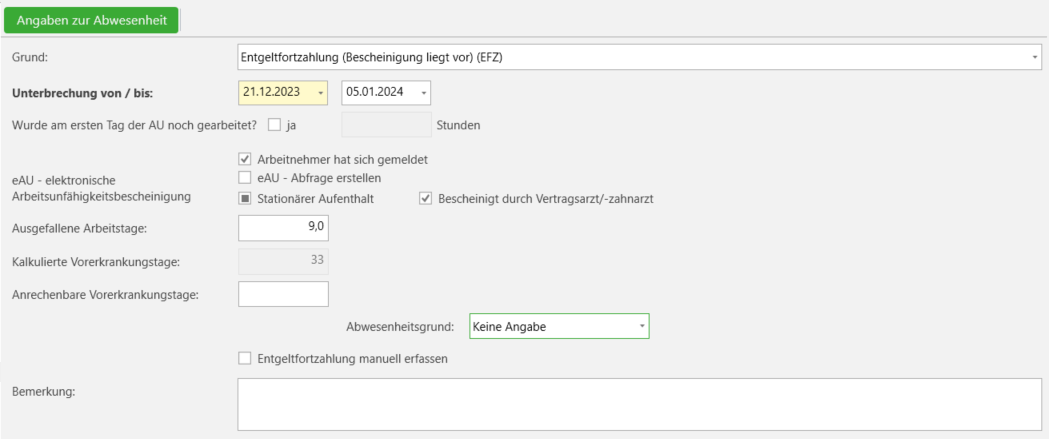
Task: Enable 'Entgeltfortzahlung manuell erfassen' checkbox
Action: [x=245, y=359]
